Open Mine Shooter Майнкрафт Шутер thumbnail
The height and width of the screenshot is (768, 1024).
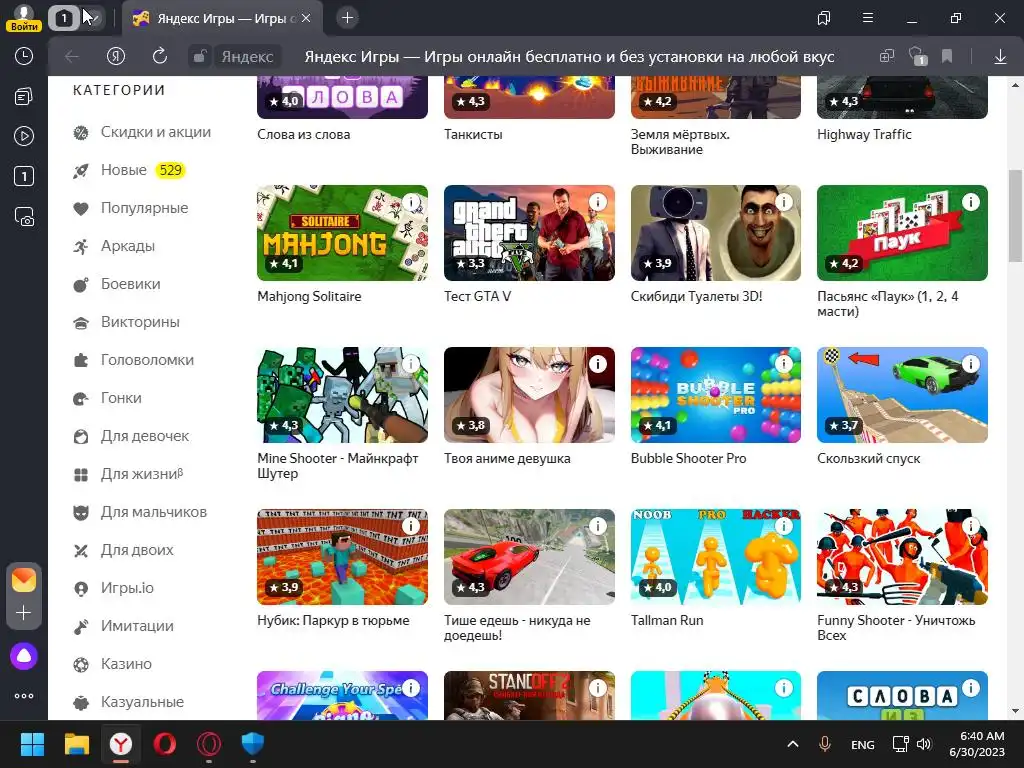click(342, 395)
